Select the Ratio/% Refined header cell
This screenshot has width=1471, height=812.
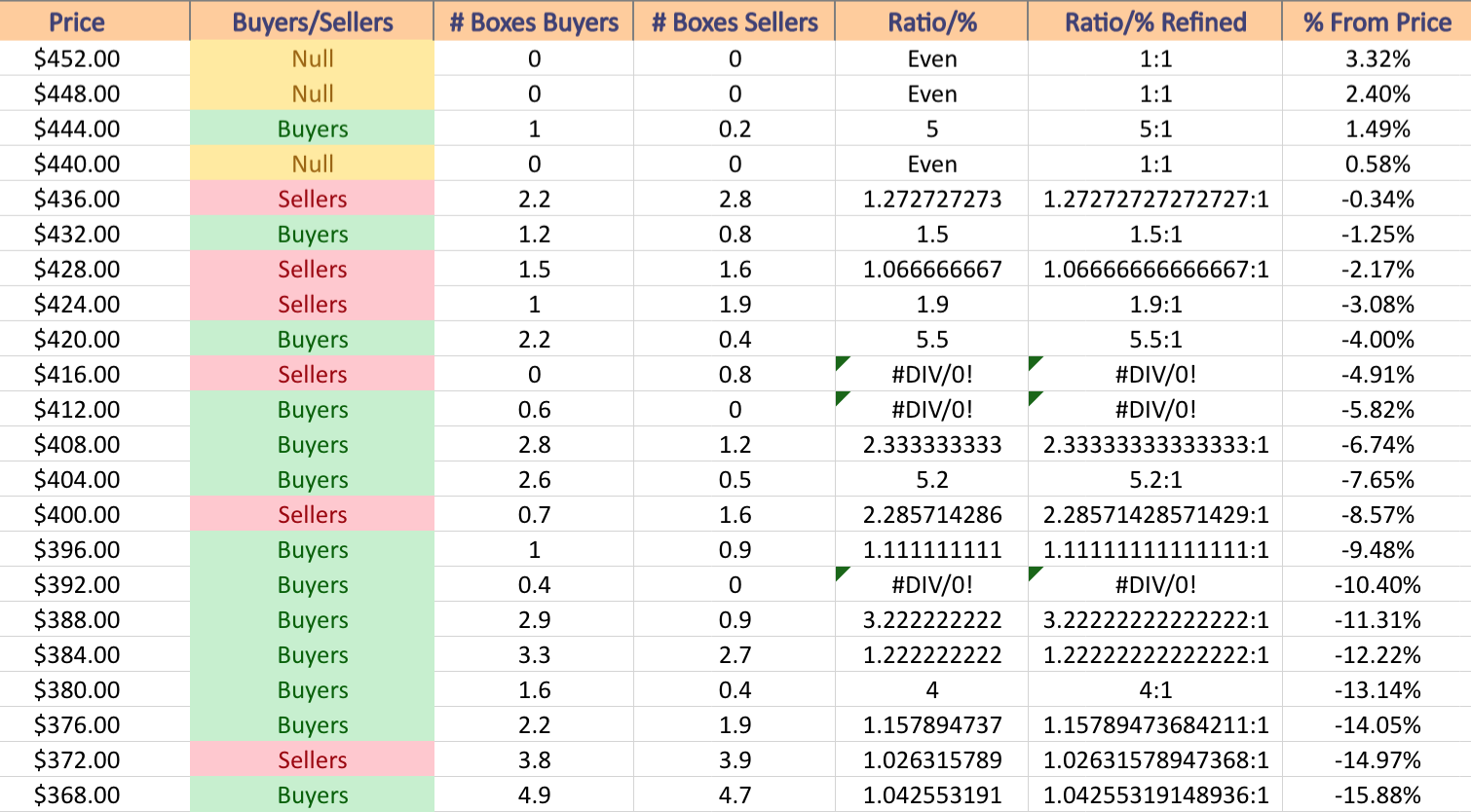click(1155, 20)
